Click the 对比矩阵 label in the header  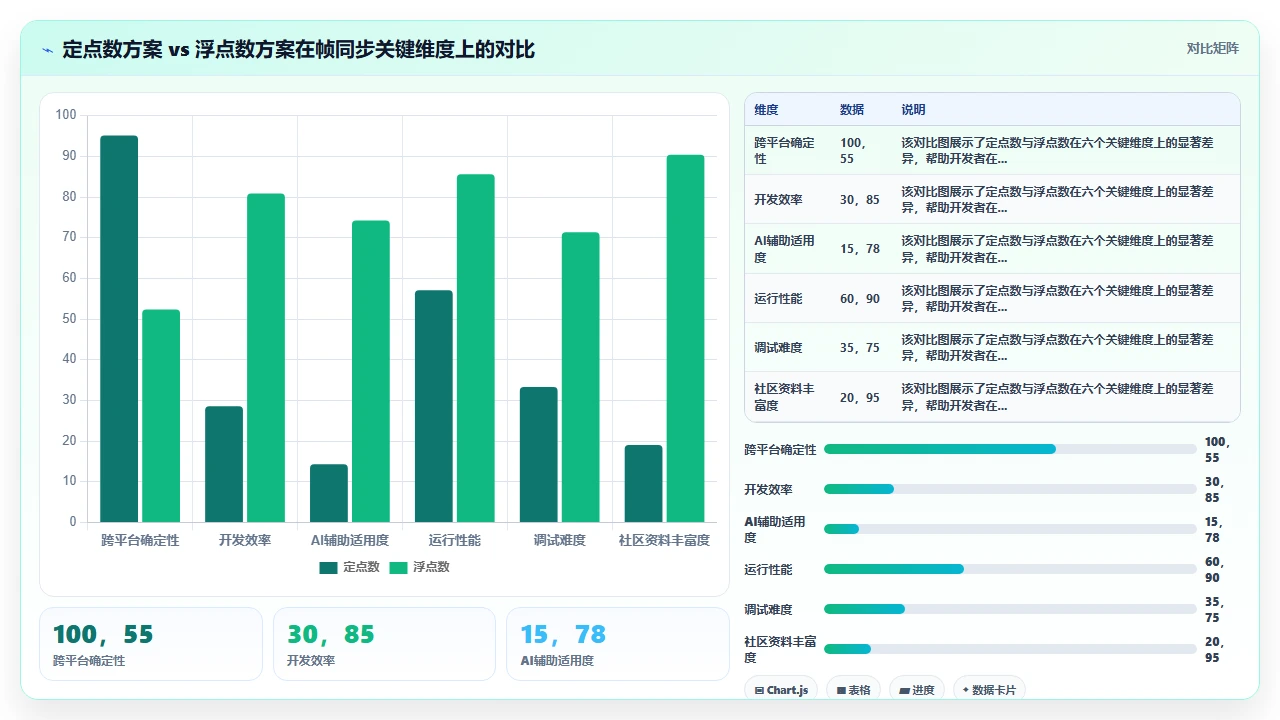pos(1212,49)
